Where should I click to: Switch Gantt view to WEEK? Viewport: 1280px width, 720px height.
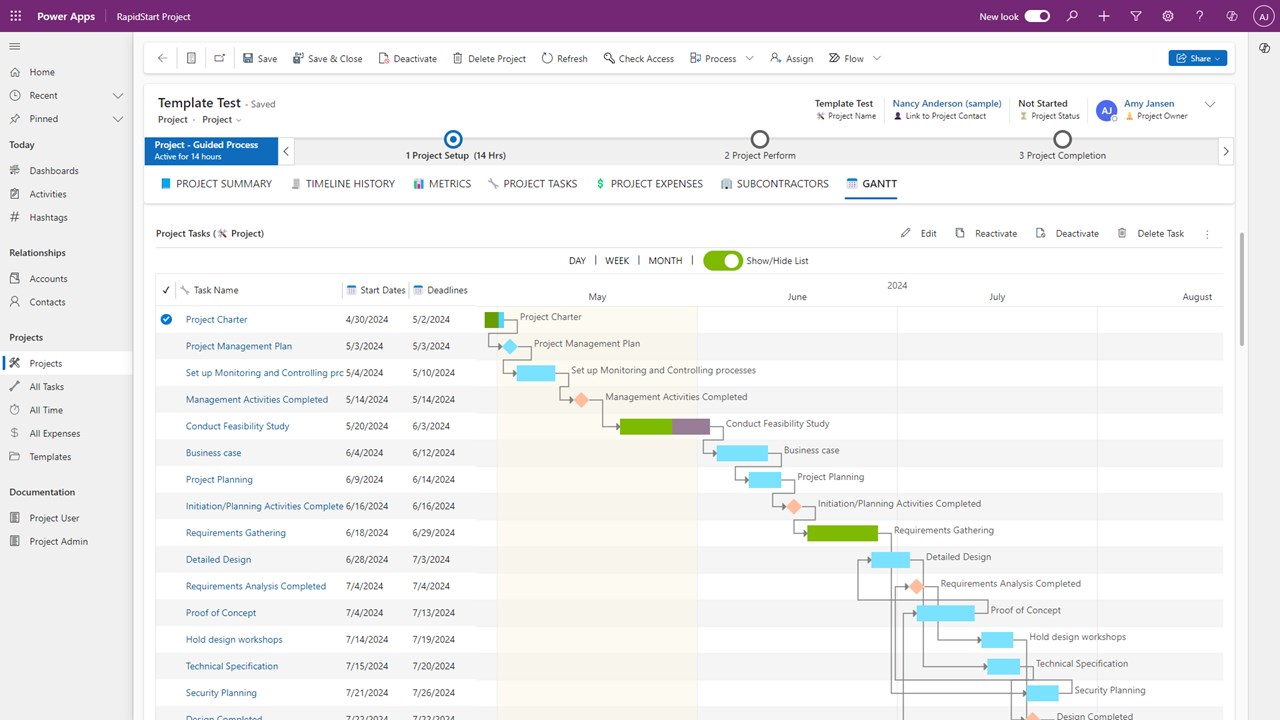617,261
